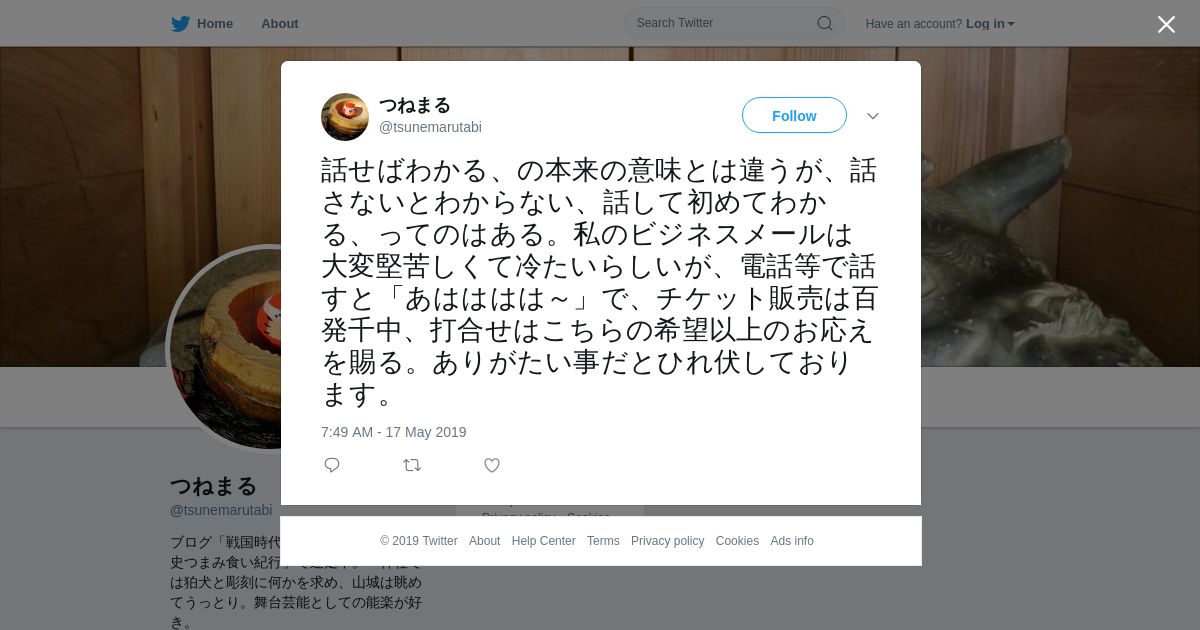The image size is (1200, 630).
Task: Open the Privacy policy footer link
Action: (667, 541)
